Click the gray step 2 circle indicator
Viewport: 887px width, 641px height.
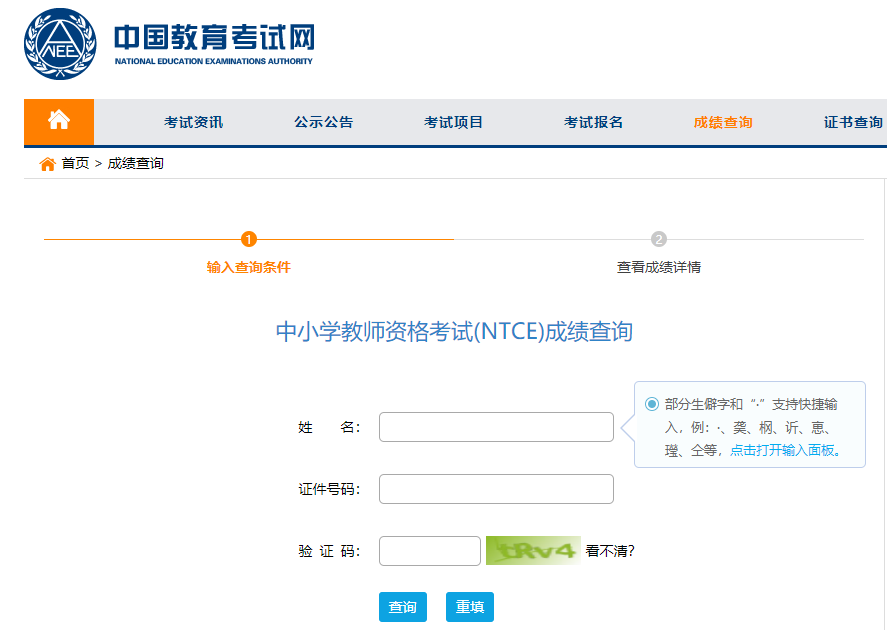pyautogui.click(x=661, y=240)
